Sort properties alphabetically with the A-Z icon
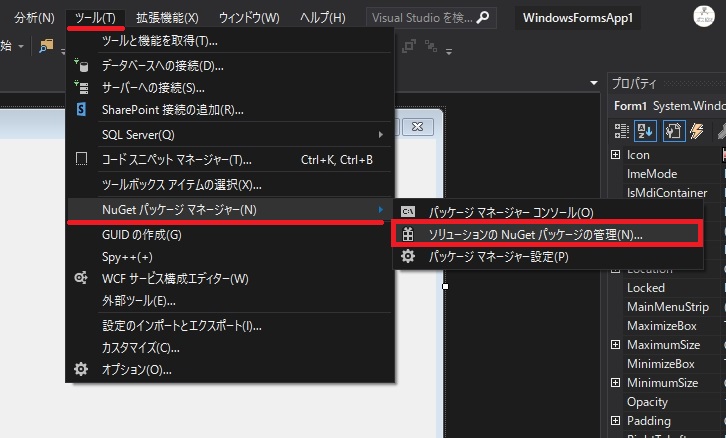 click(x=645, y=131)
